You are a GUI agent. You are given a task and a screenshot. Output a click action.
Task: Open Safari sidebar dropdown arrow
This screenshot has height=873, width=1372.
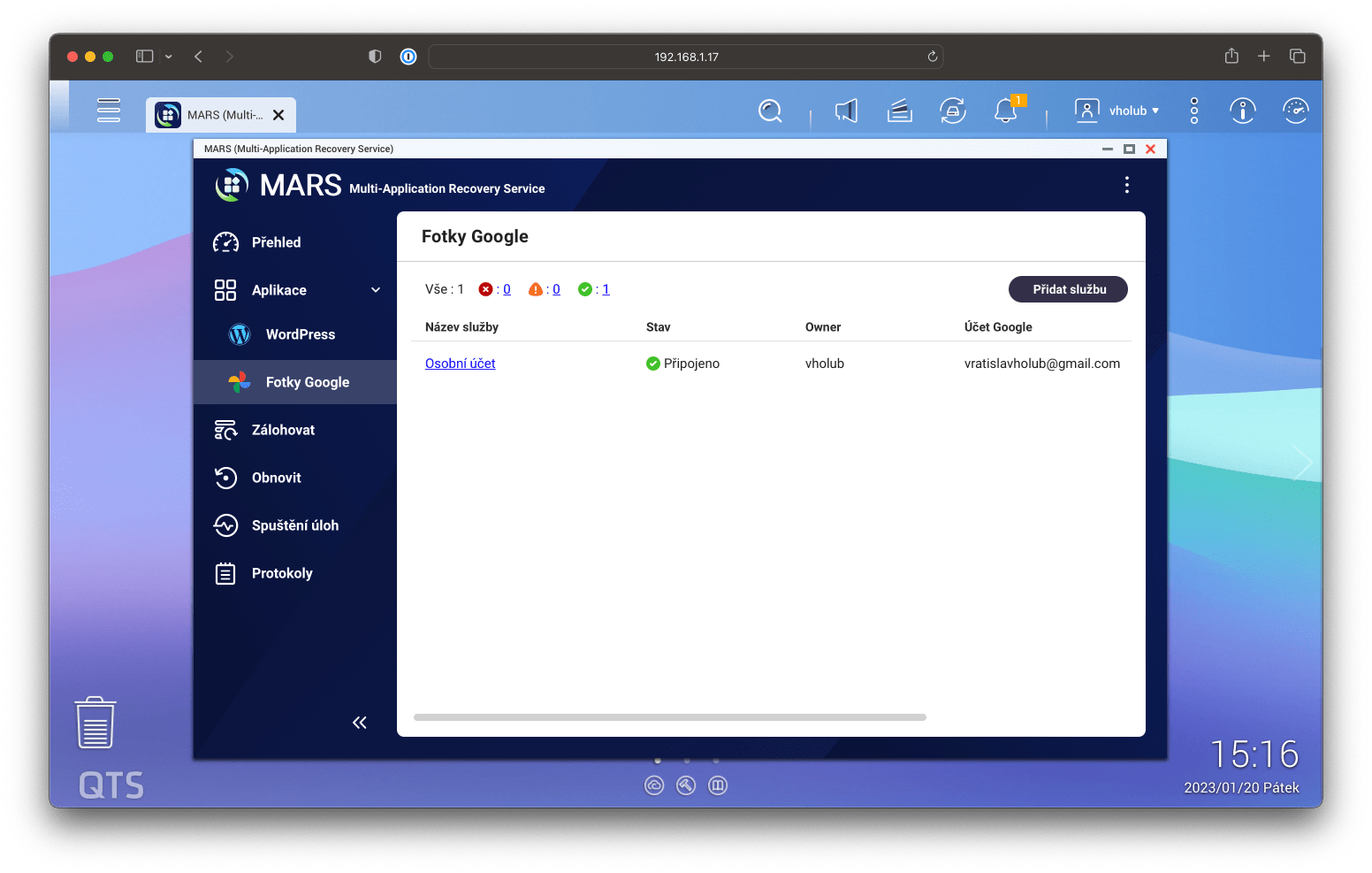point(168,57)
